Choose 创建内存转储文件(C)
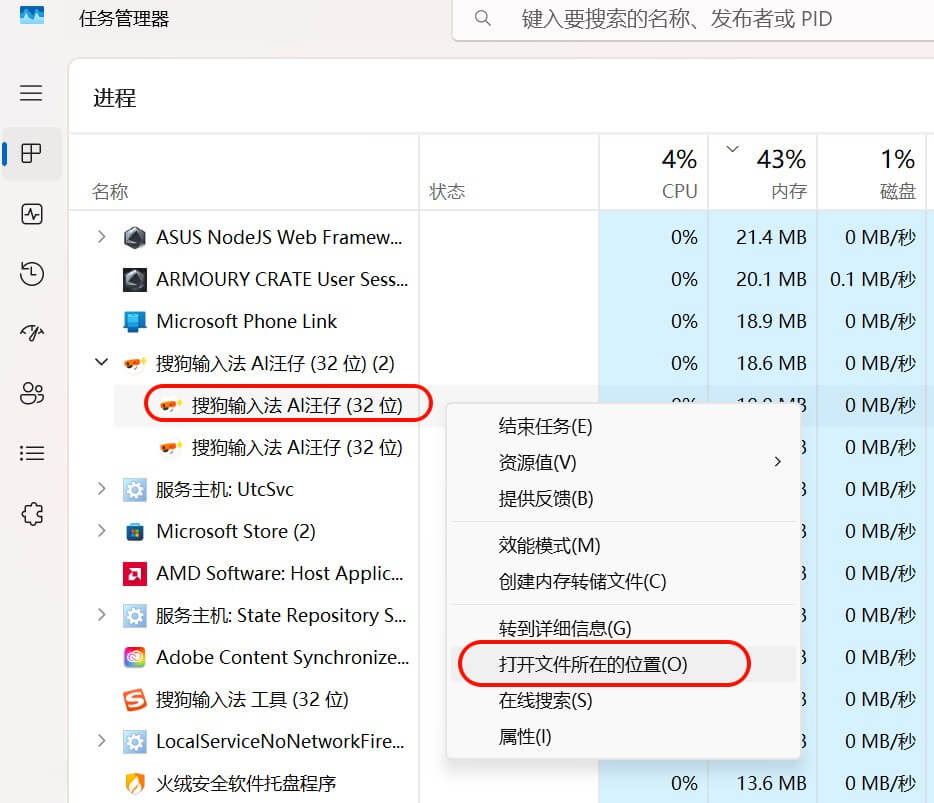 [x=623, y=581]
